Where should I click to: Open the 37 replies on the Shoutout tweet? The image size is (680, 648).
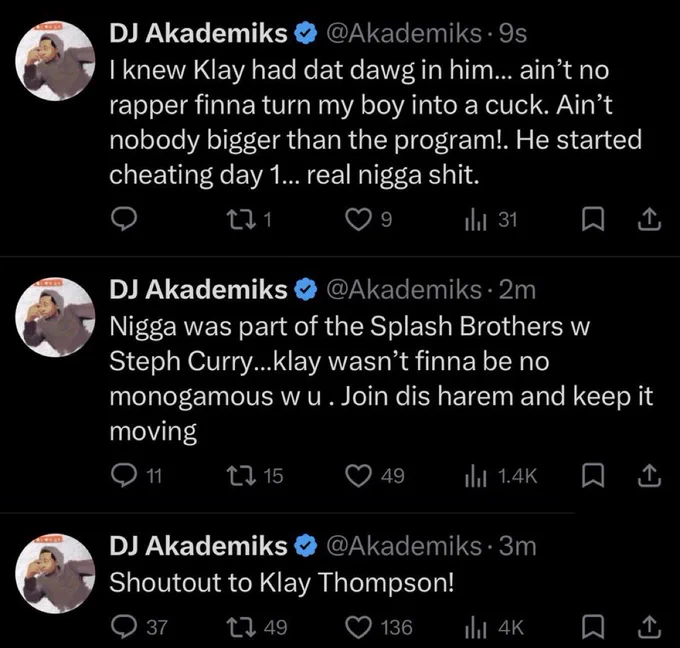tap(139, 627)
